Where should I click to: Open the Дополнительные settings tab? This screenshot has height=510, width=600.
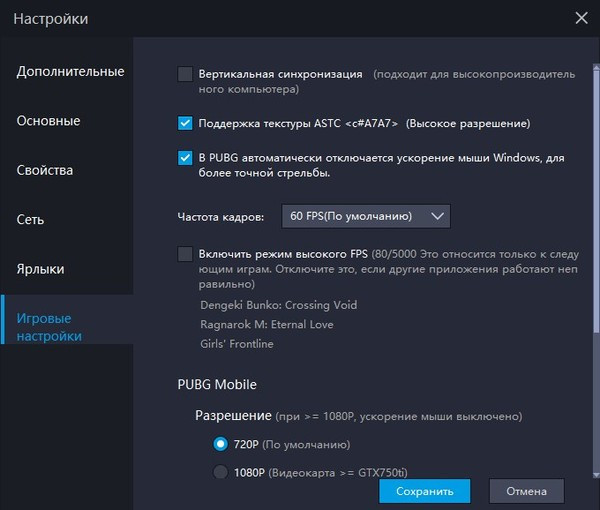pyautogui.click(x=70, y=72)
